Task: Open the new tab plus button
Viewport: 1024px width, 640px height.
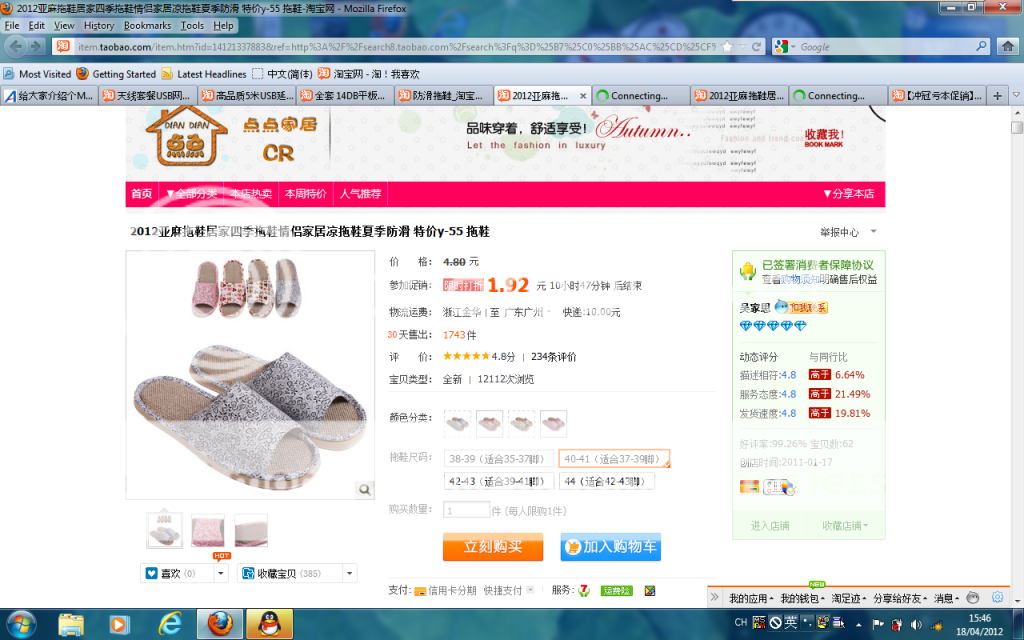Action: point(997,96)
